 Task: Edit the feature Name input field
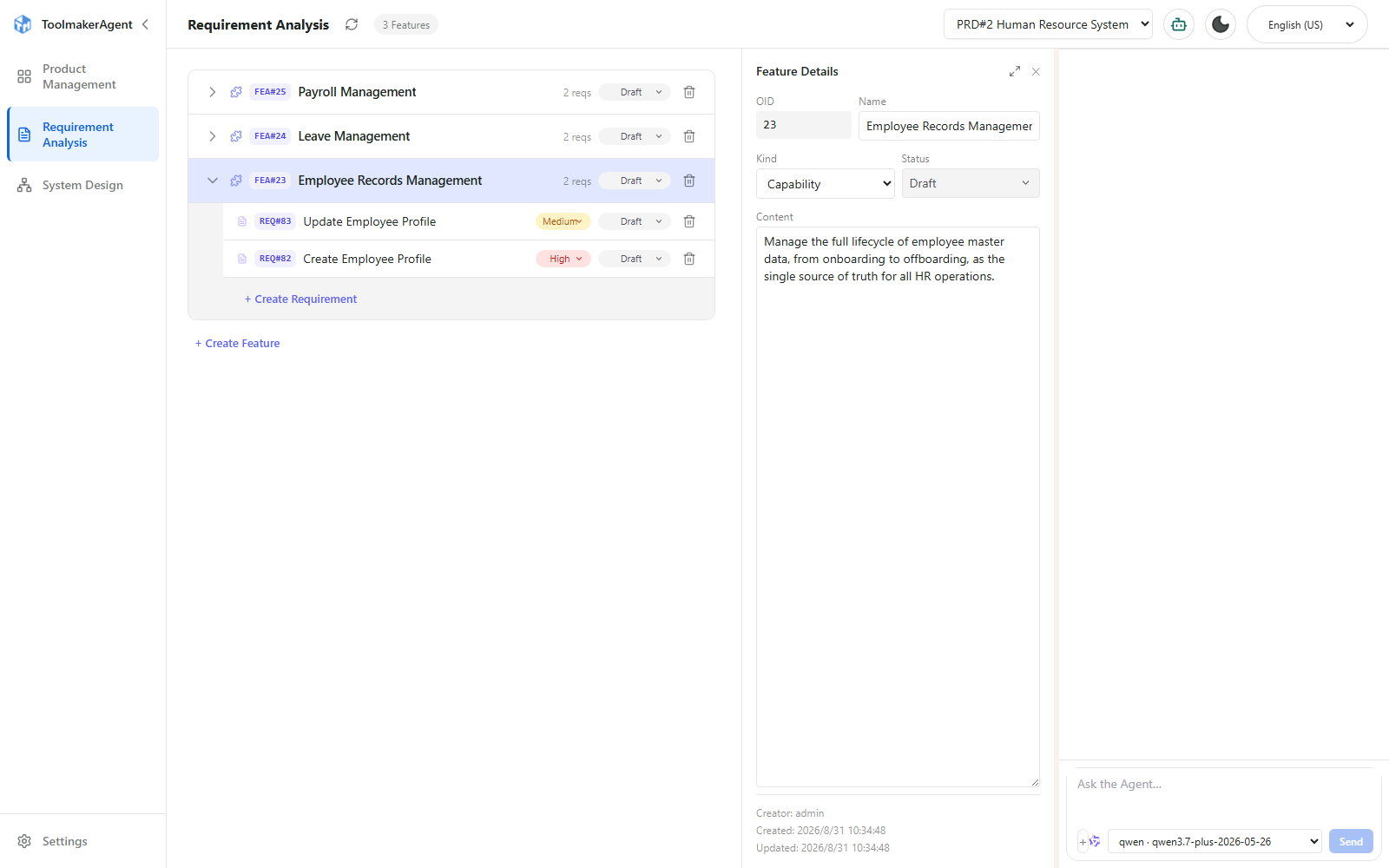click(x=949, y=126)
